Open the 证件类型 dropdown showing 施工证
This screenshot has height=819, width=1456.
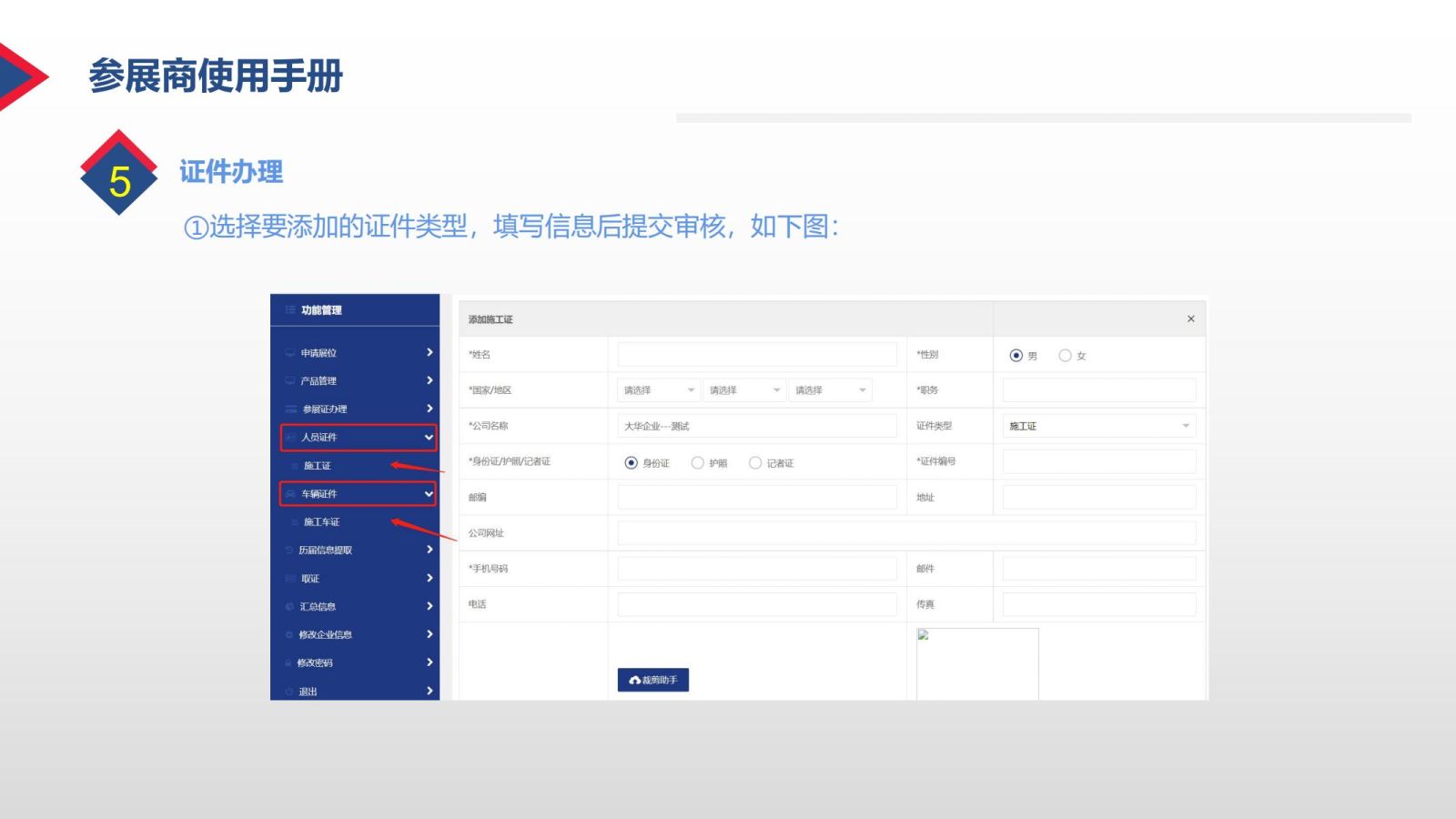point(1099,426)
